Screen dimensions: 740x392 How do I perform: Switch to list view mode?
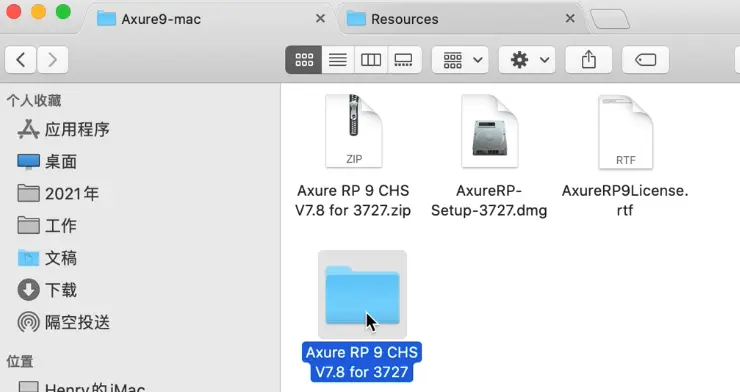[x=338, y=60]
